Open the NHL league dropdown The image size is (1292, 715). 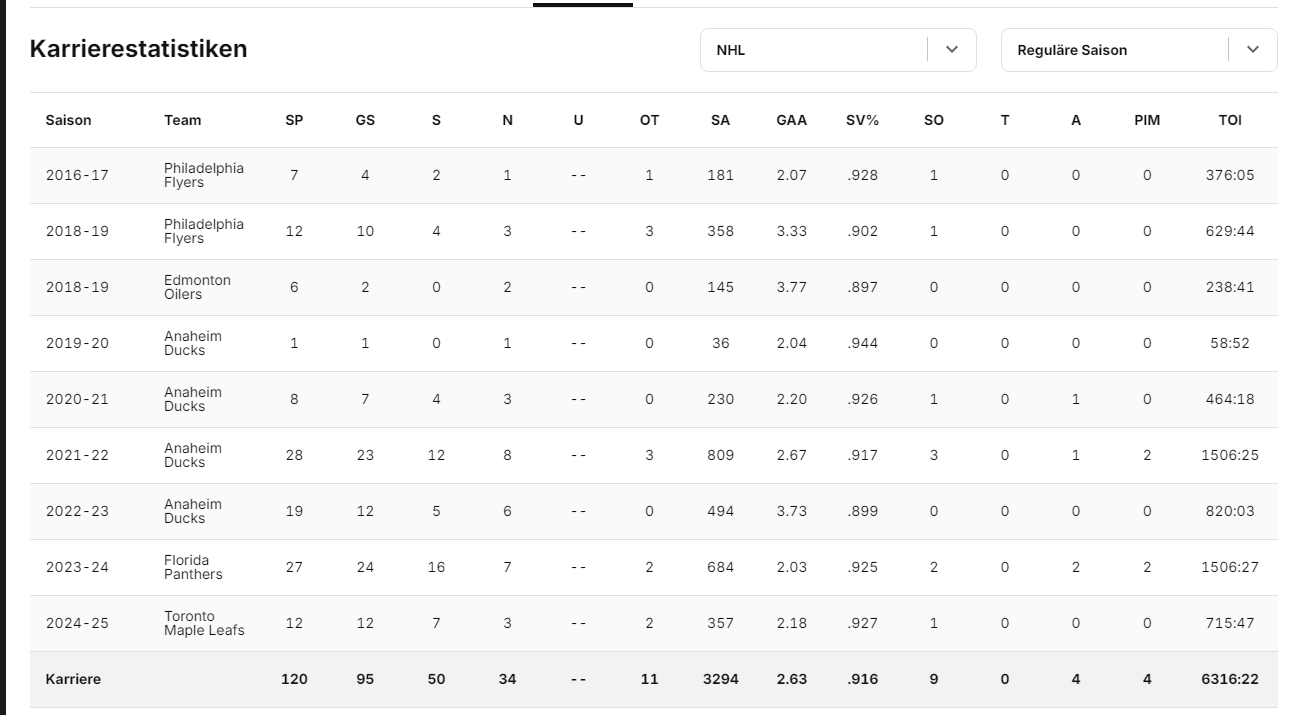[812, 50]
